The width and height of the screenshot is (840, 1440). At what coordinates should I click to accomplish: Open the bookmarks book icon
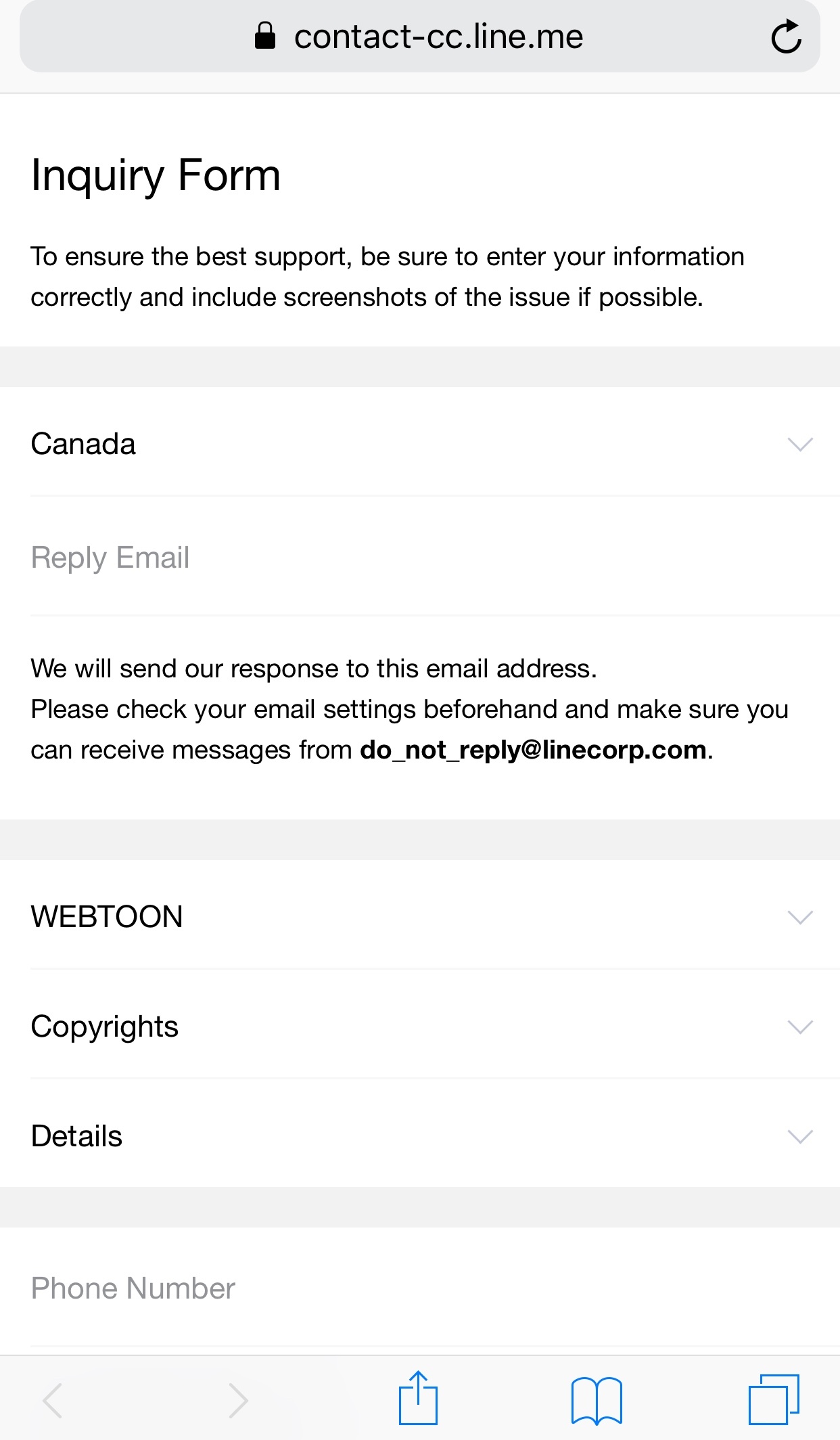coord(596,1399)
